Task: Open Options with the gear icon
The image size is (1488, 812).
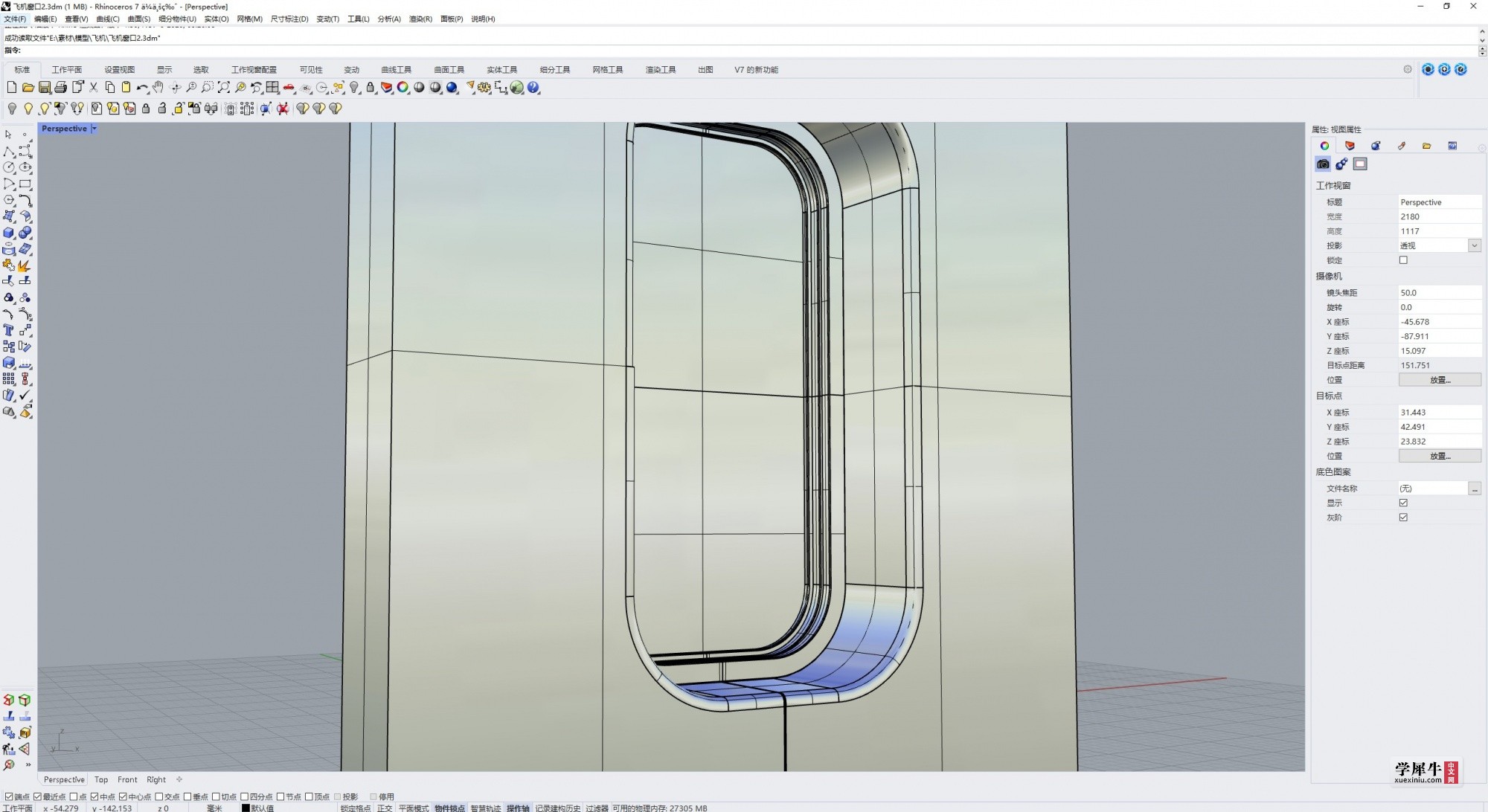Action: click(485, 88)
